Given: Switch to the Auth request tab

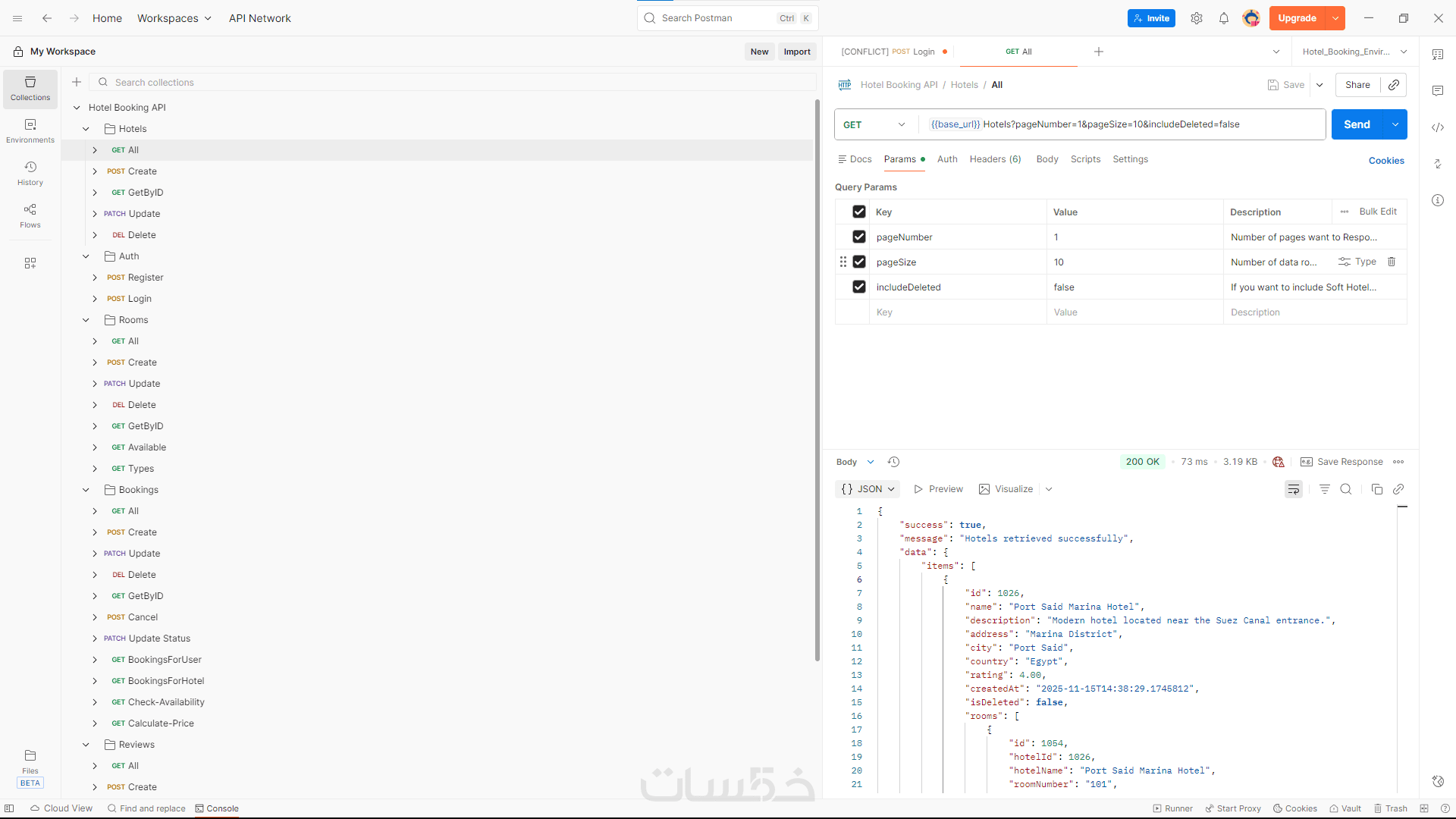Looking at the screenshot, I should [x=947, y=159].
